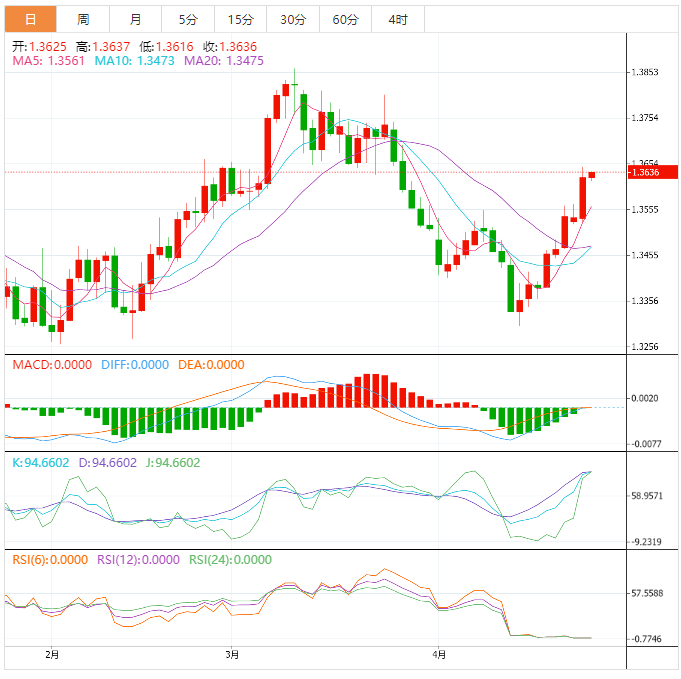The height and width of the screenshot is (679, 681).
Task: Click the -0.7746 RSI axis label
Action: point(646,639)
